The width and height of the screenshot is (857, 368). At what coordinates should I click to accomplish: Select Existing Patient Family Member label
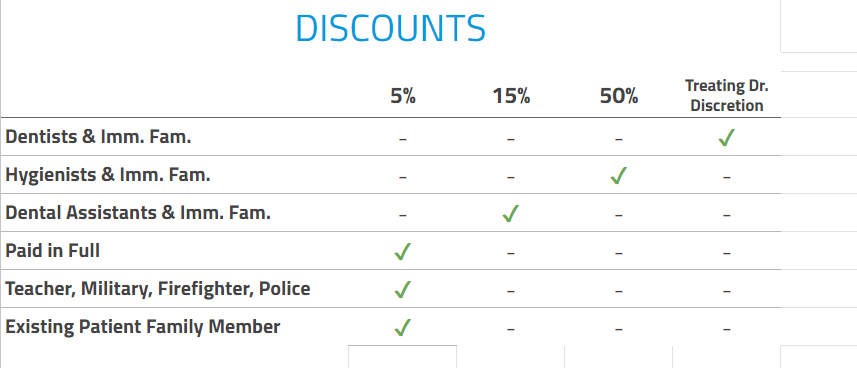coord(143,326)
